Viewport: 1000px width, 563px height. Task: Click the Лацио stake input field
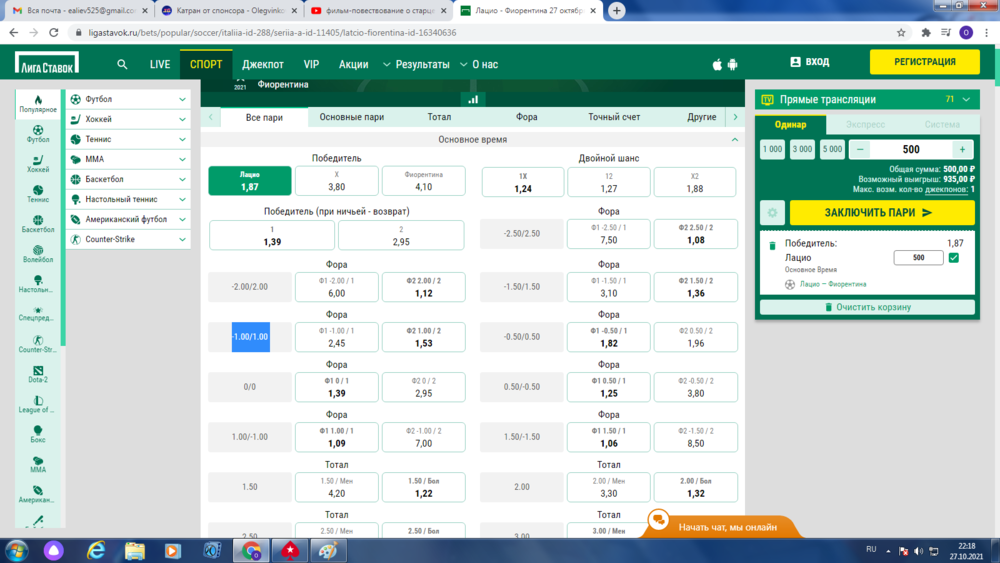[x=918, y=258]
